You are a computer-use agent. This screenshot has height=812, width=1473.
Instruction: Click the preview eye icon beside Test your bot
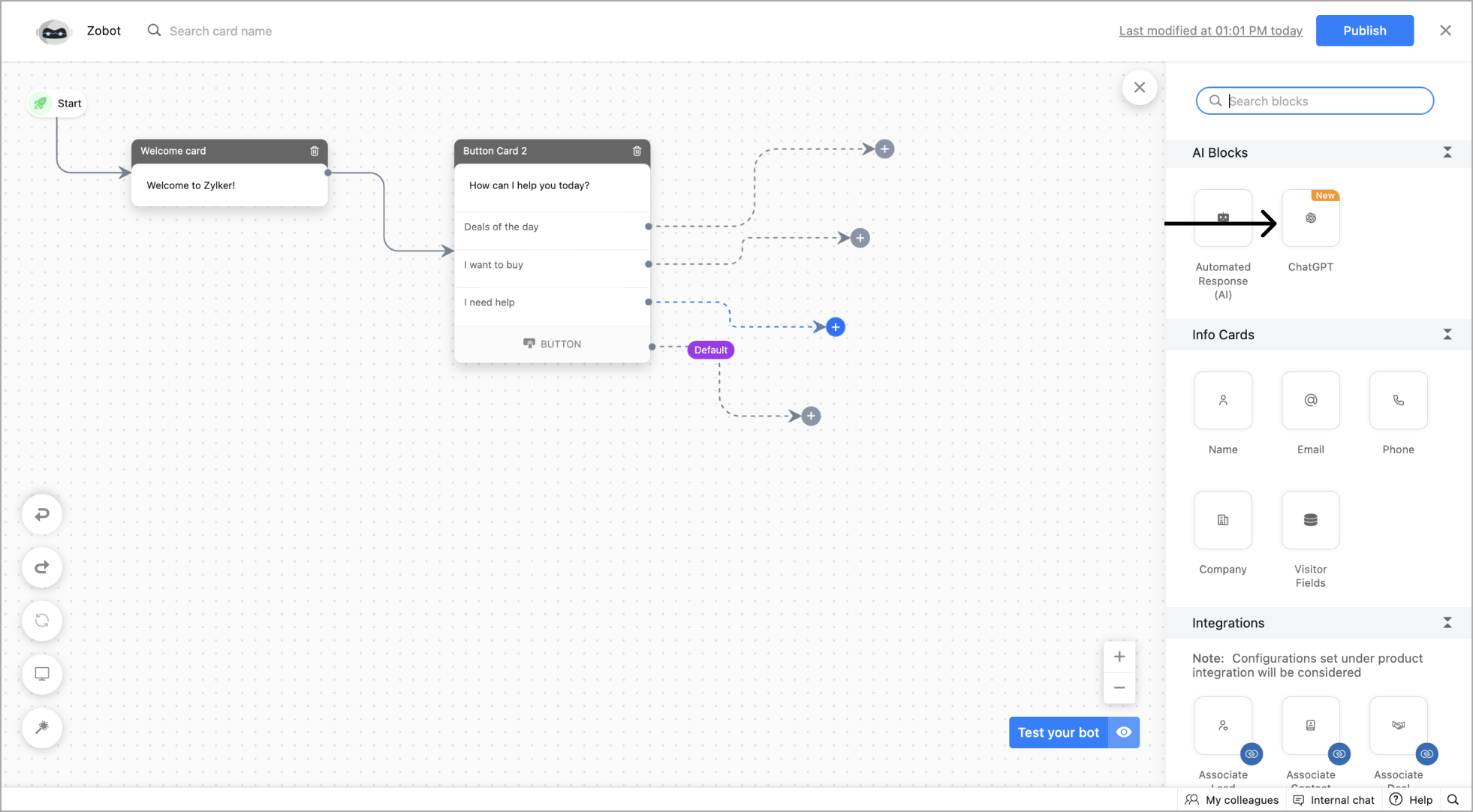(x=1123, y=732)
